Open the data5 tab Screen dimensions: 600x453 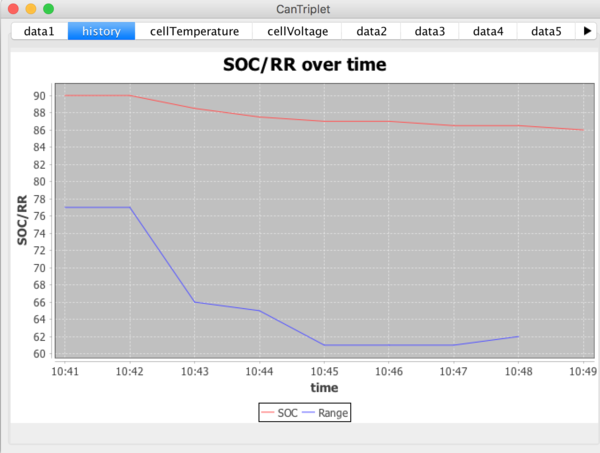click(x=546, y=31)
